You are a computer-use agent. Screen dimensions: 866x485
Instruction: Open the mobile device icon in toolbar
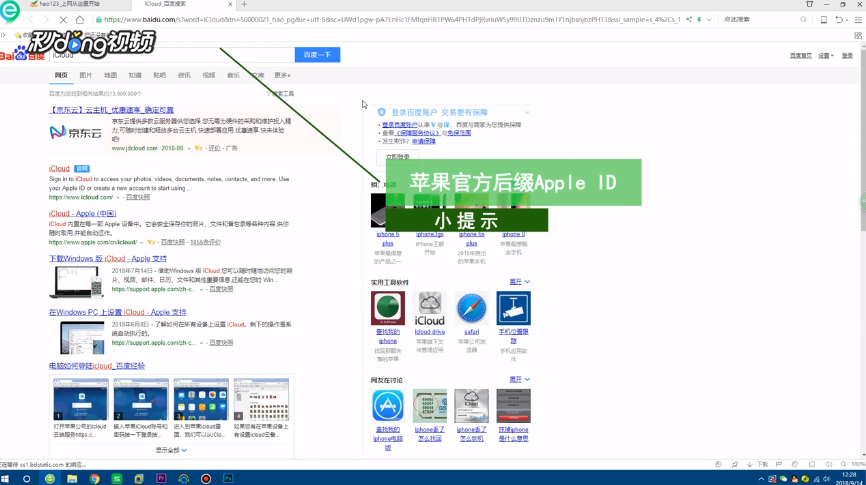[823, 19]
